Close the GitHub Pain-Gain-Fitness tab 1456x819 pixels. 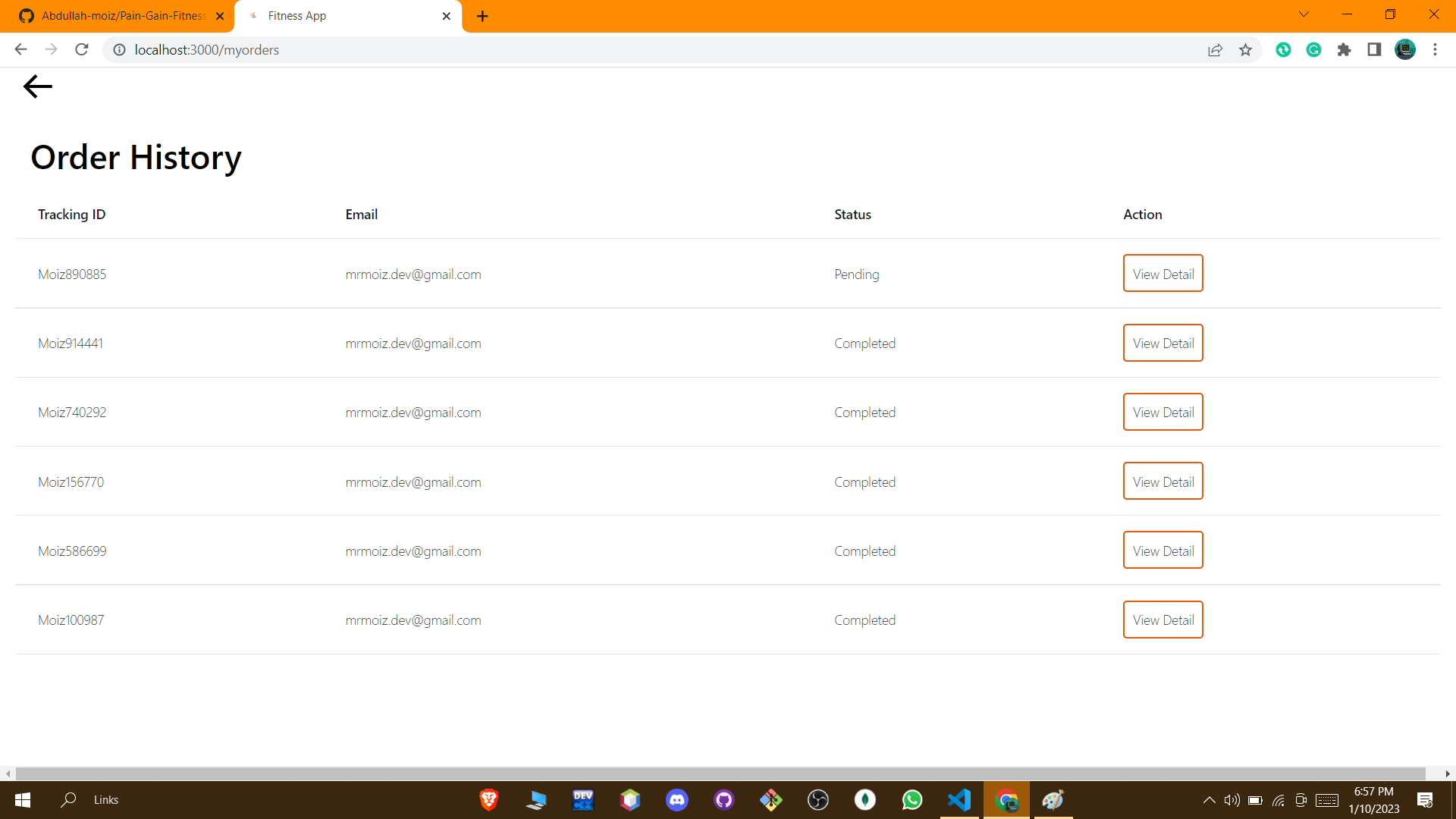tap(220, 16)
